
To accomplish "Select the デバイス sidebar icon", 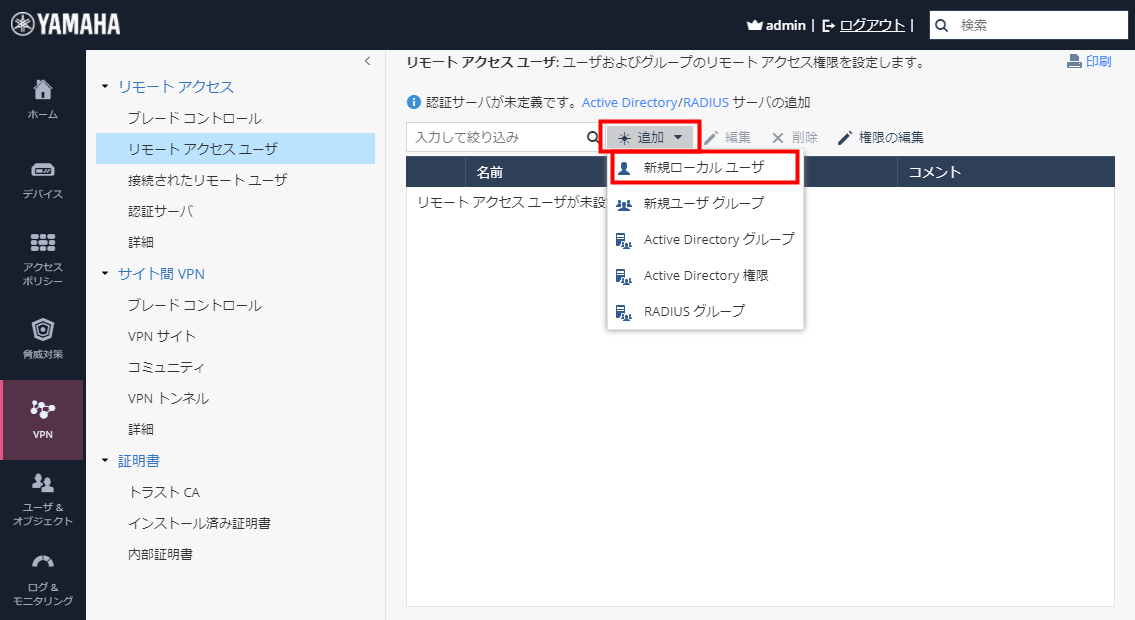I will point(41,172).
